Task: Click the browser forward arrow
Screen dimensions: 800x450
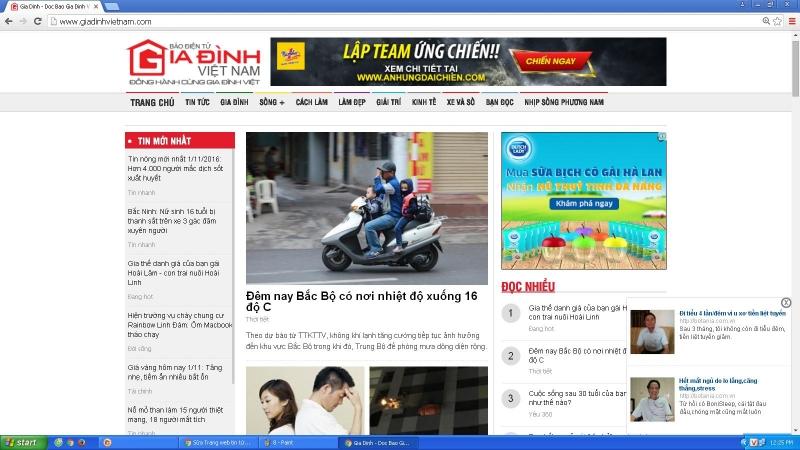Action: pyautogui.click(x=23, y=21)
